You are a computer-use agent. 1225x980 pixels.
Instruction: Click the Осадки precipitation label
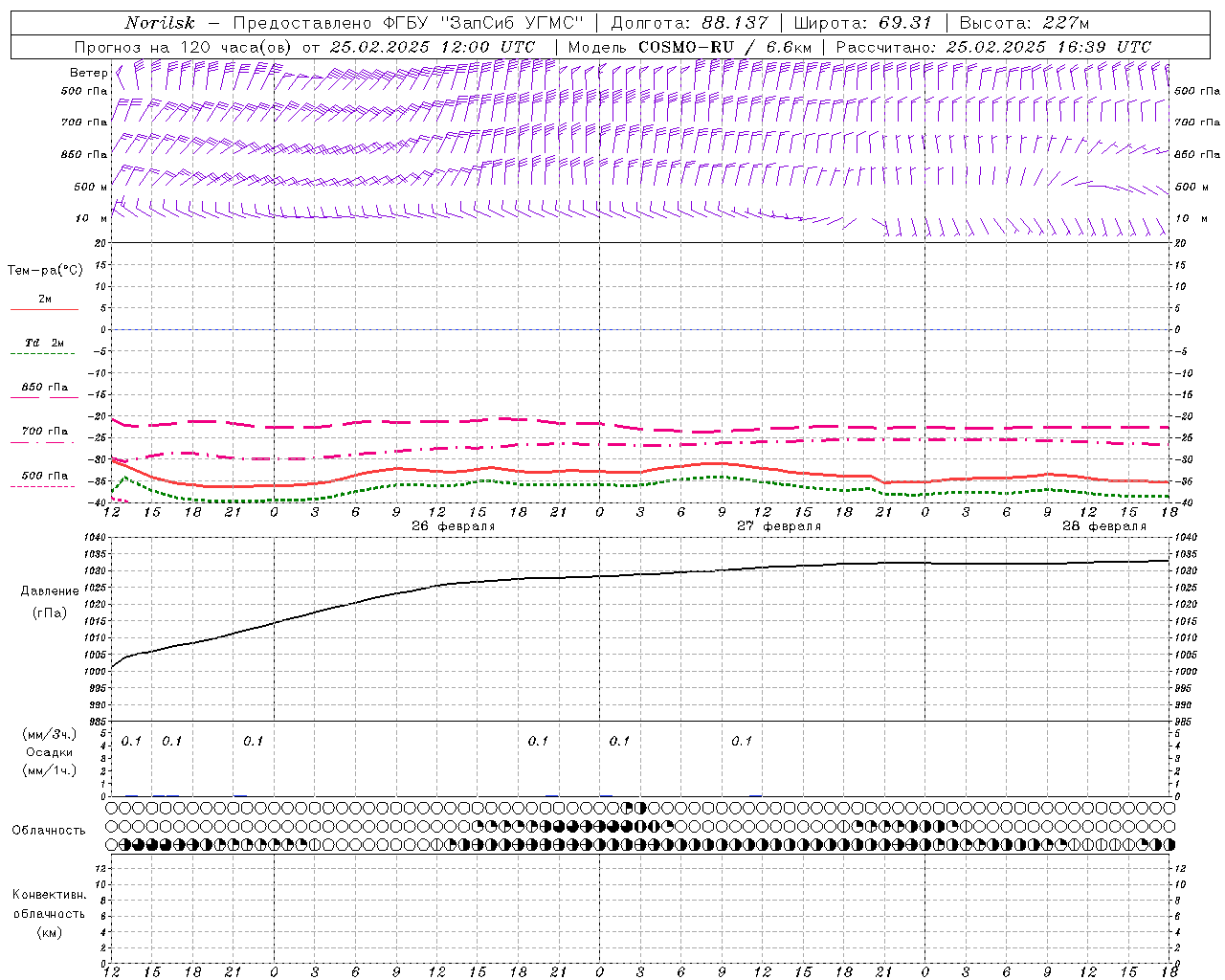coord(49,752)
